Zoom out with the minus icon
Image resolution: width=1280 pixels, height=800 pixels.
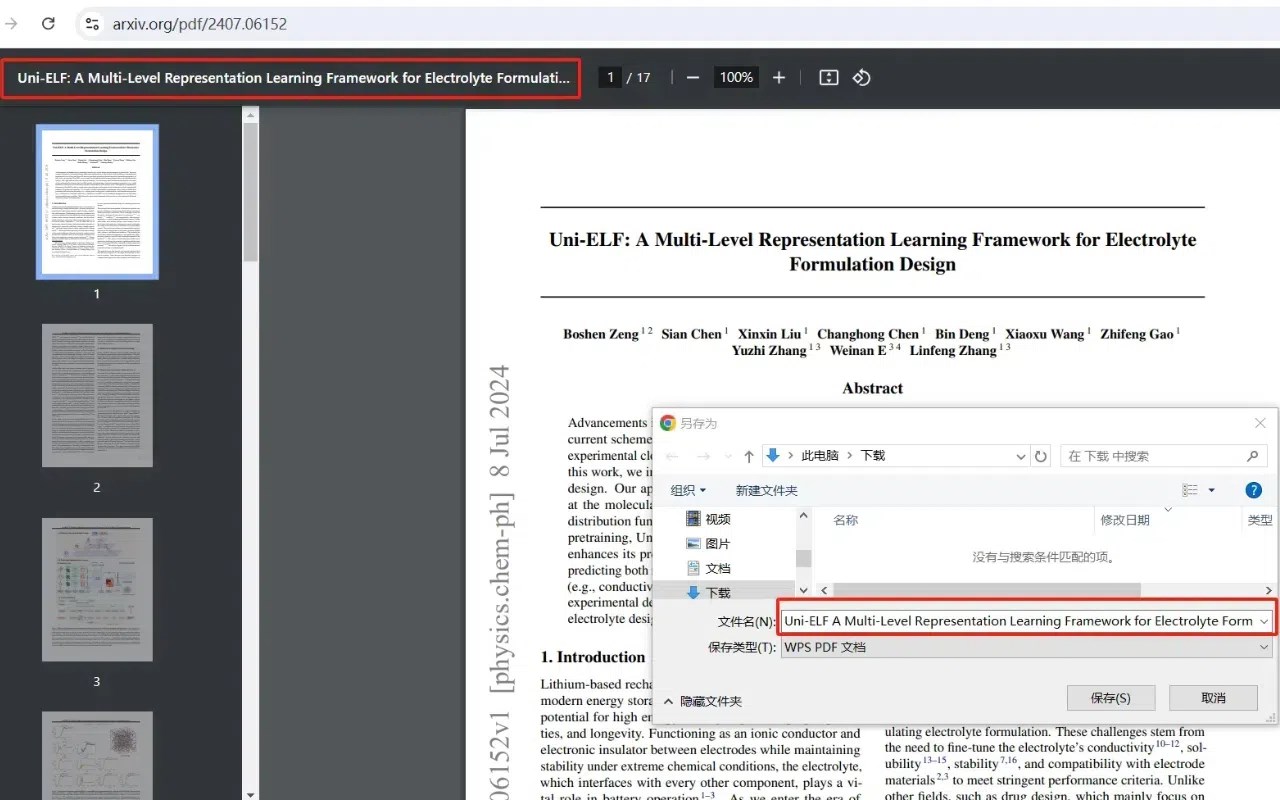(693, 78)
